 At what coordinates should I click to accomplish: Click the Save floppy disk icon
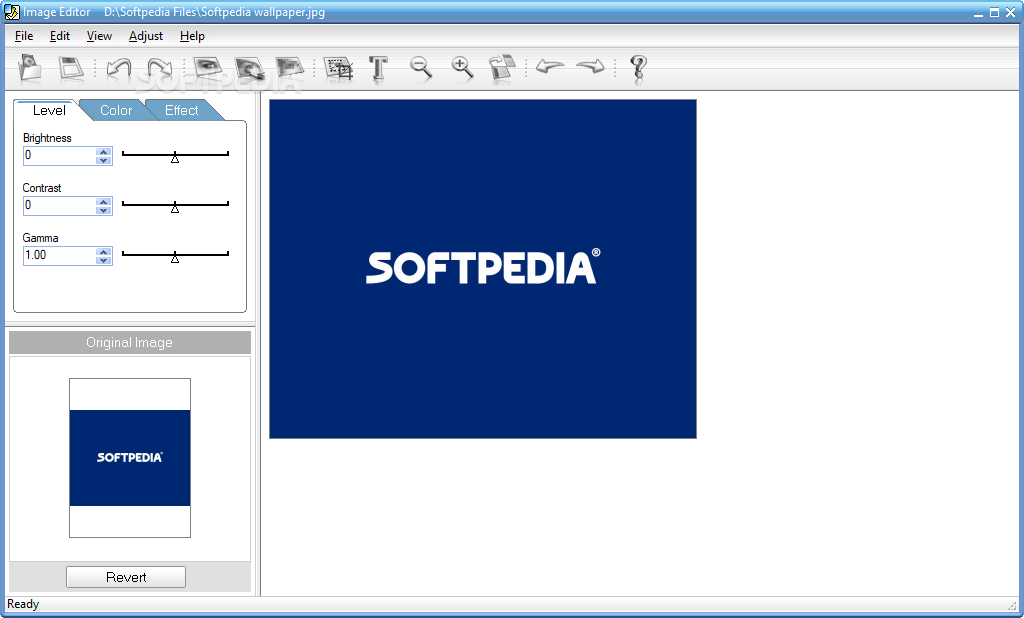click(71, 67)
